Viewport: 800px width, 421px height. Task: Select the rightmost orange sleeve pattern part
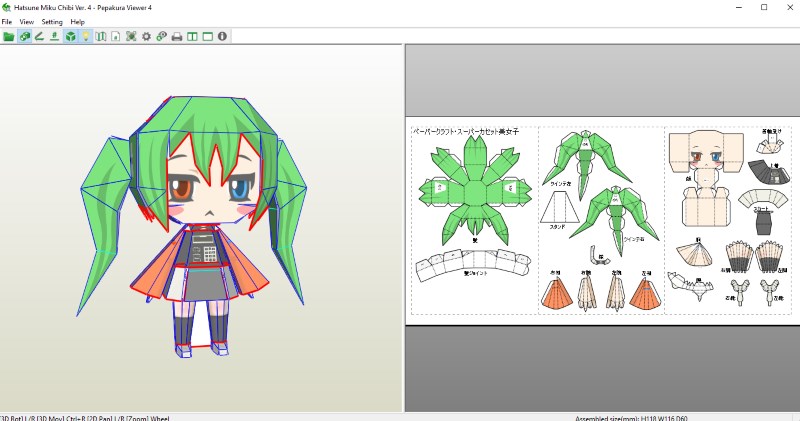tap(645, 295)
